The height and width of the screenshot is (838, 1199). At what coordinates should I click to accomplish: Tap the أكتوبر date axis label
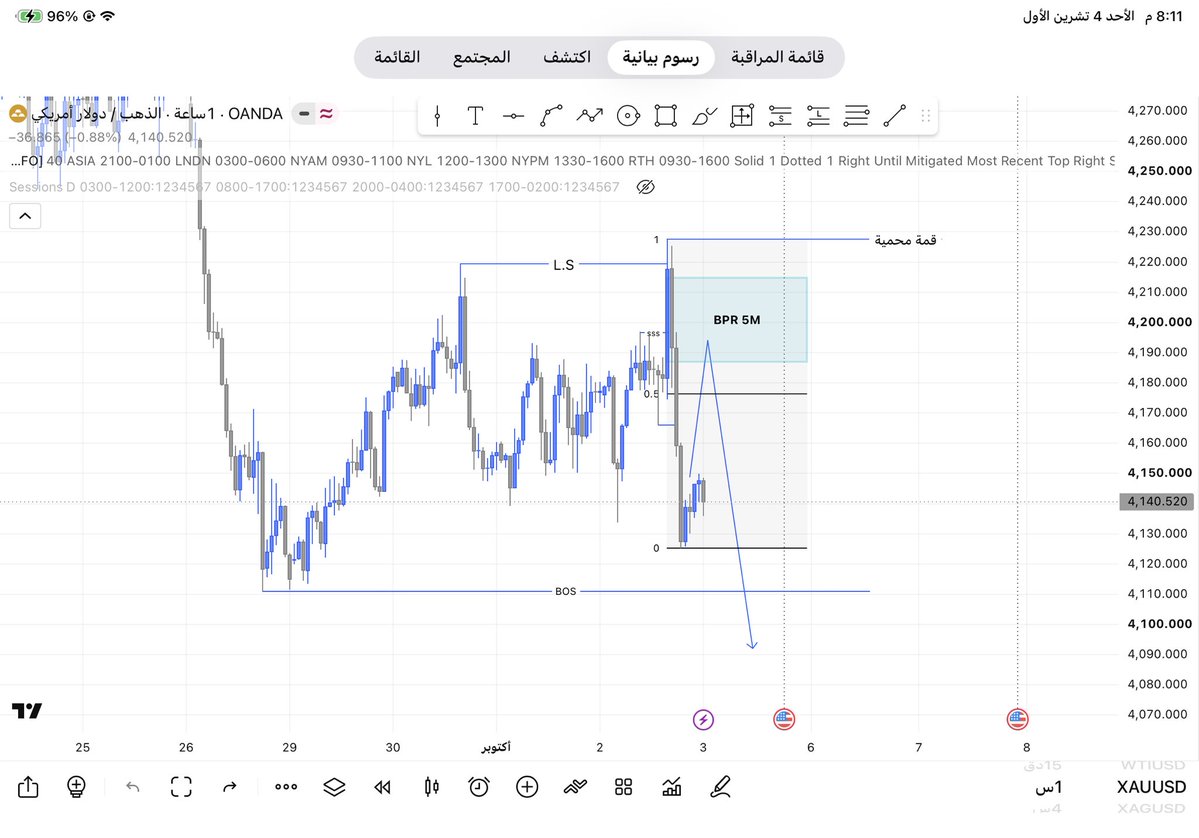pyautogui.click(x=496, y=747)
